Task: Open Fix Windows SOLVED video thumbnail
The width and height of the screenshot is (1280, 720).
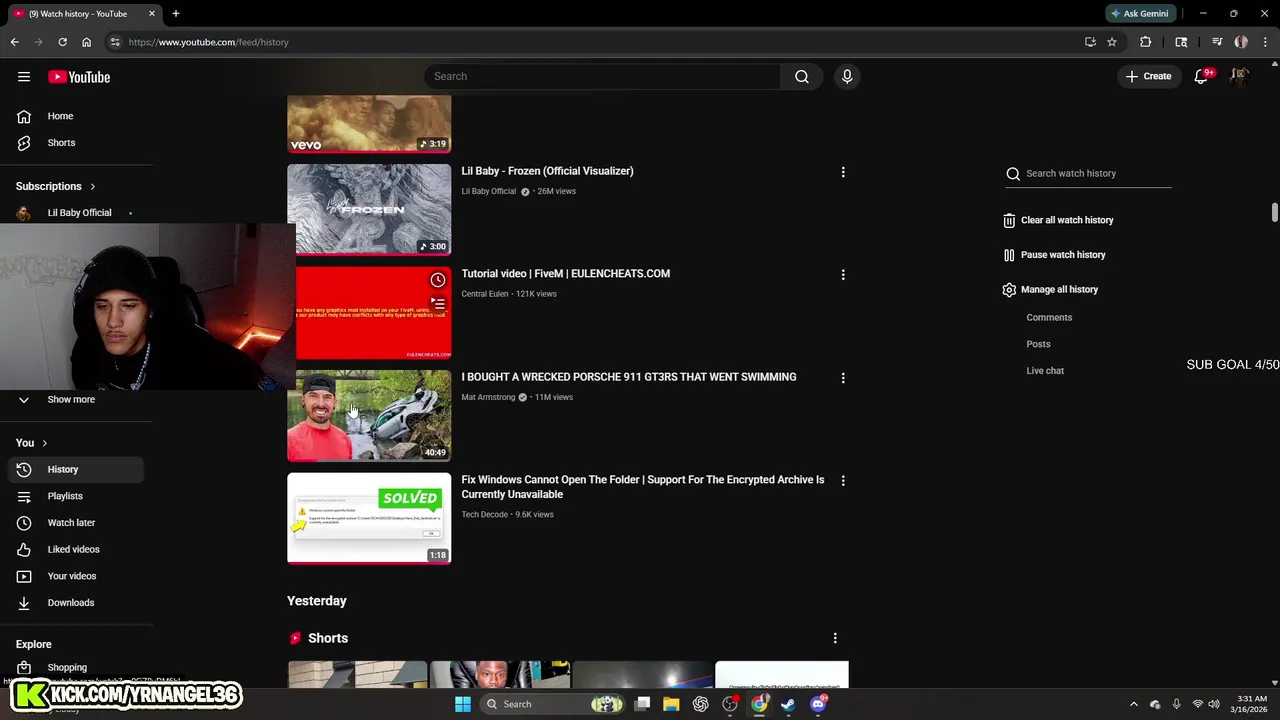Action: pyautogui.click(x=369, y=519)
